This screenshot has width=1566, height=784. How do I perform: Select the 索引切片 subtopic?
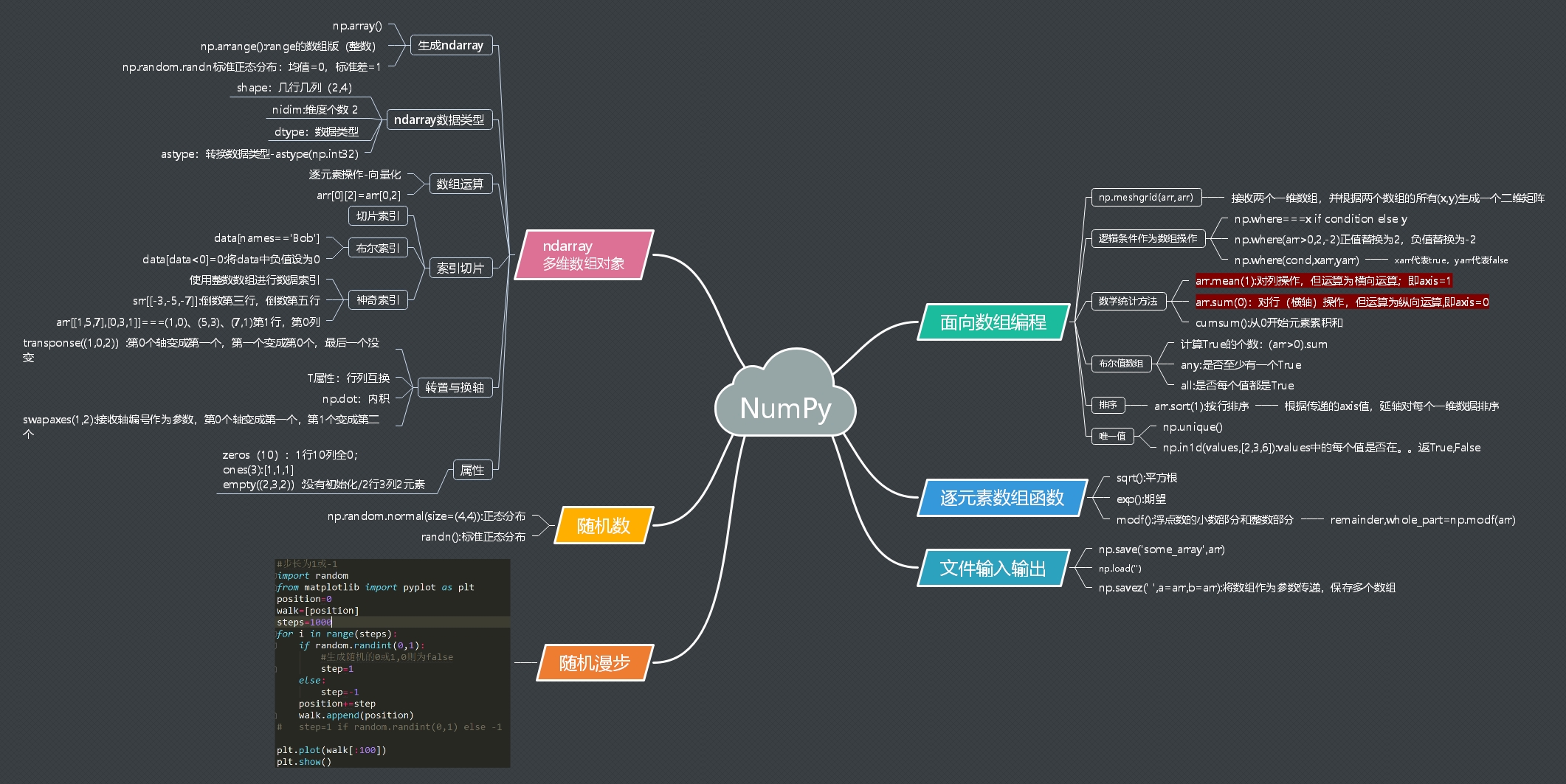click(x=461, y=268)
